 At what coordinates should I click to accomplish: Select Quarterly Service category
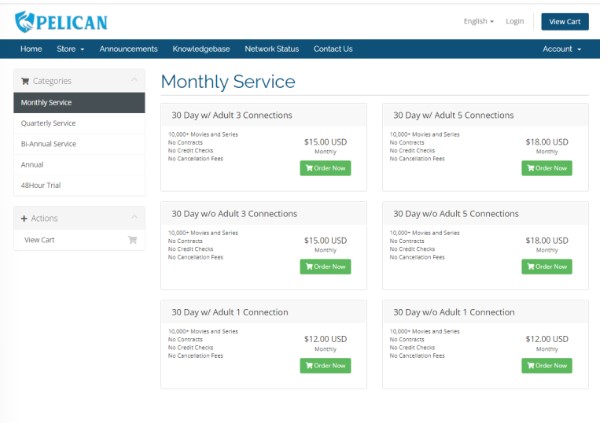point(48,123)
